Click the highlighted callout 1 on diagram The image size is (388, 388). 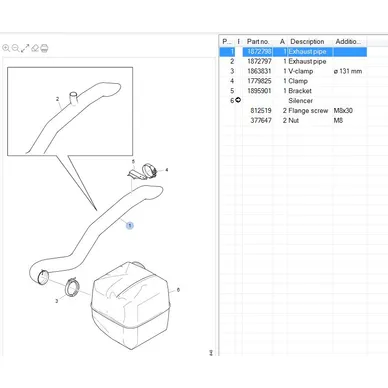(x=130, y=226)
